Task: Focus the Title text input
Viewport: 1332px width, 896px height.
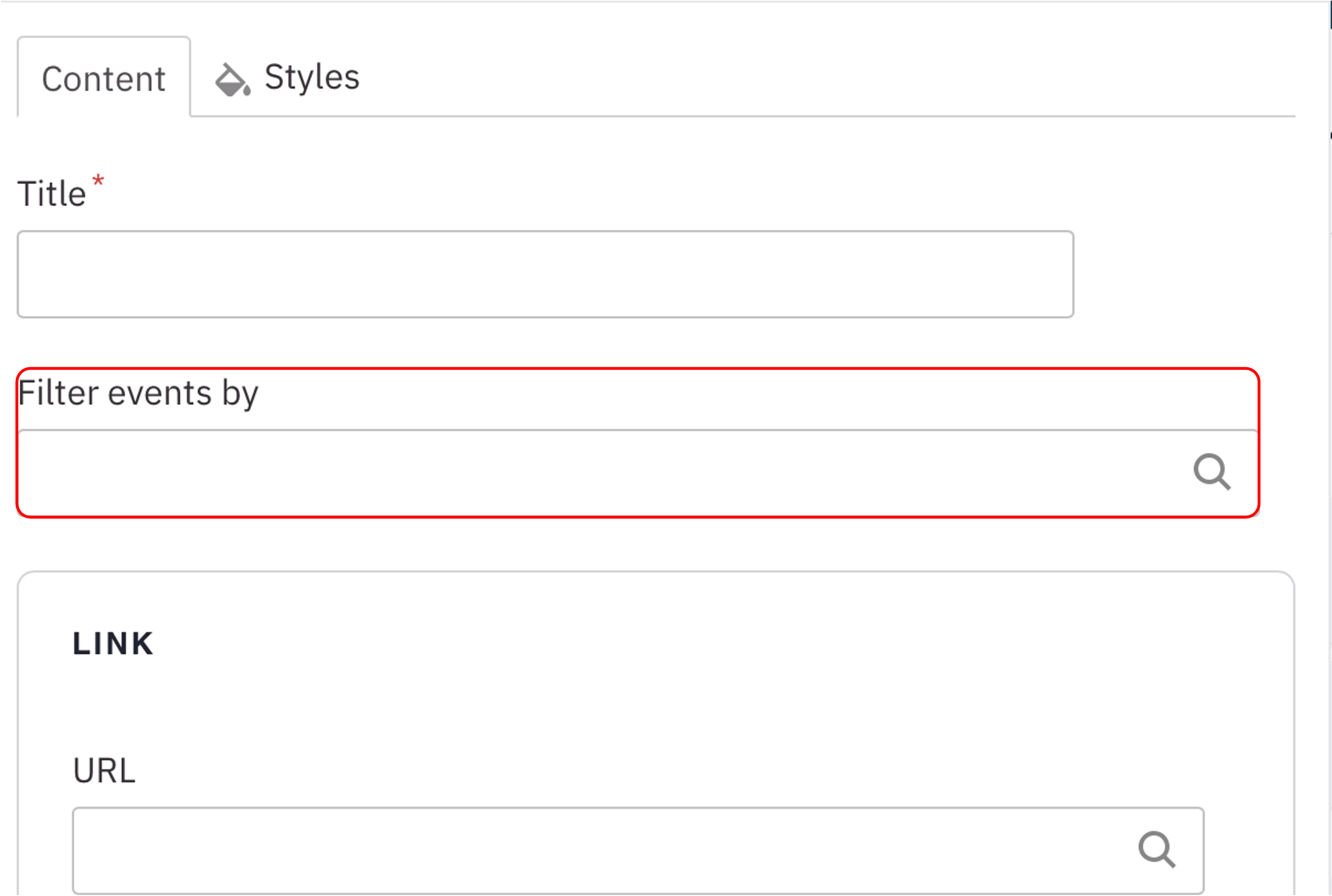Action: (545, 274)
